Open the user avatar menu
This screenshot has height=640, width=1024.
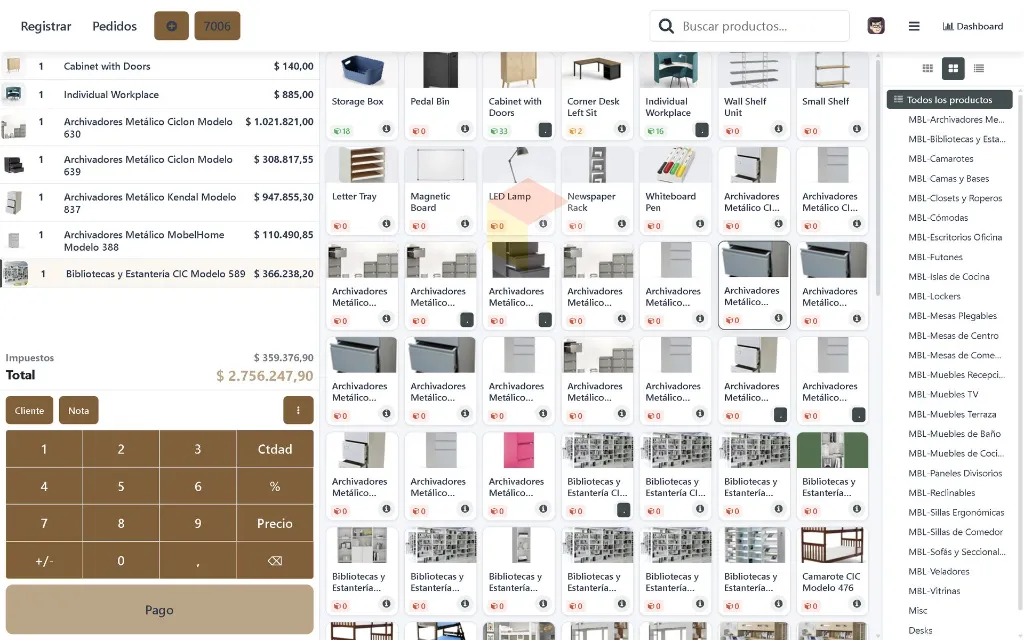876,26
